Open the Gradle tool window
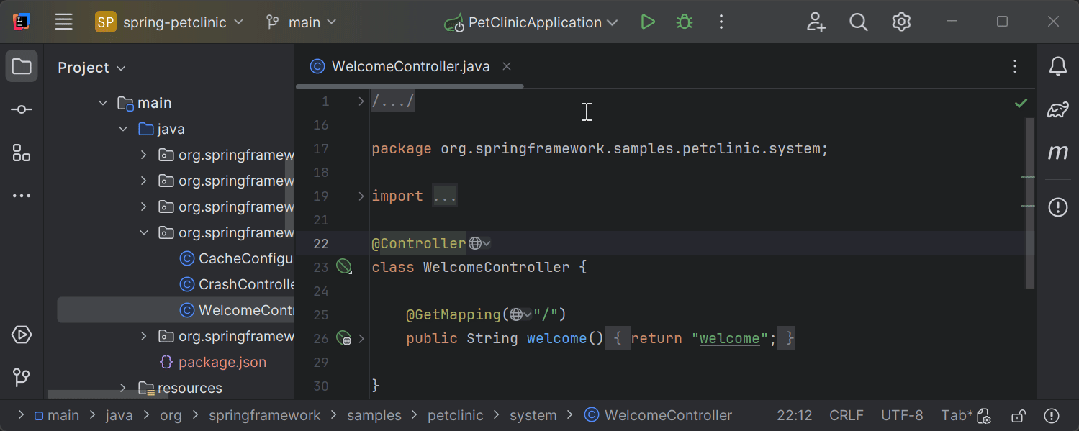 [1058, 109]
